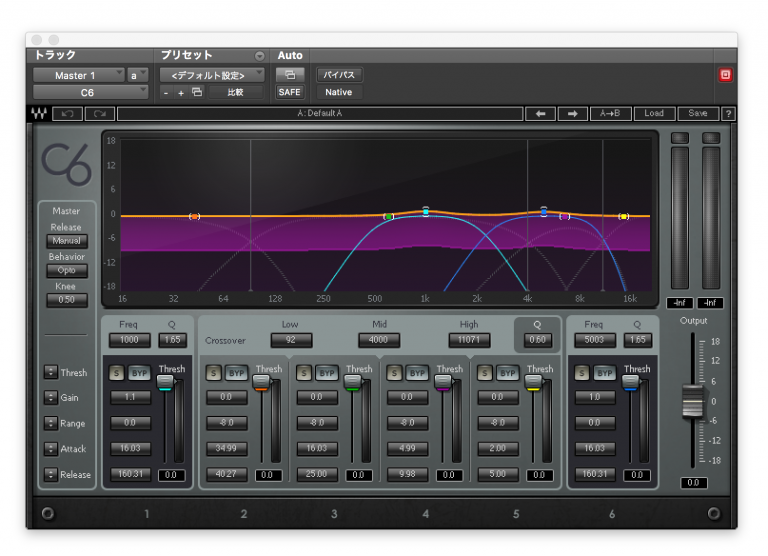Image resolution: width=768 pixels, height=556 pixels.
Task: Click the High crossover field 11071
Action: click(x=469, y=340)
